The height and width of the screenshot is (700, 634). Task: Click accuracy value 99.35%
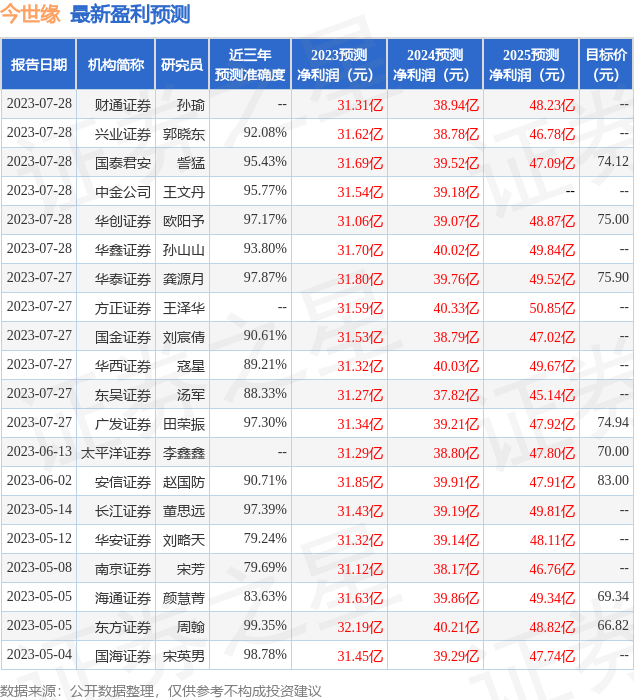click(x=265, y=626)
